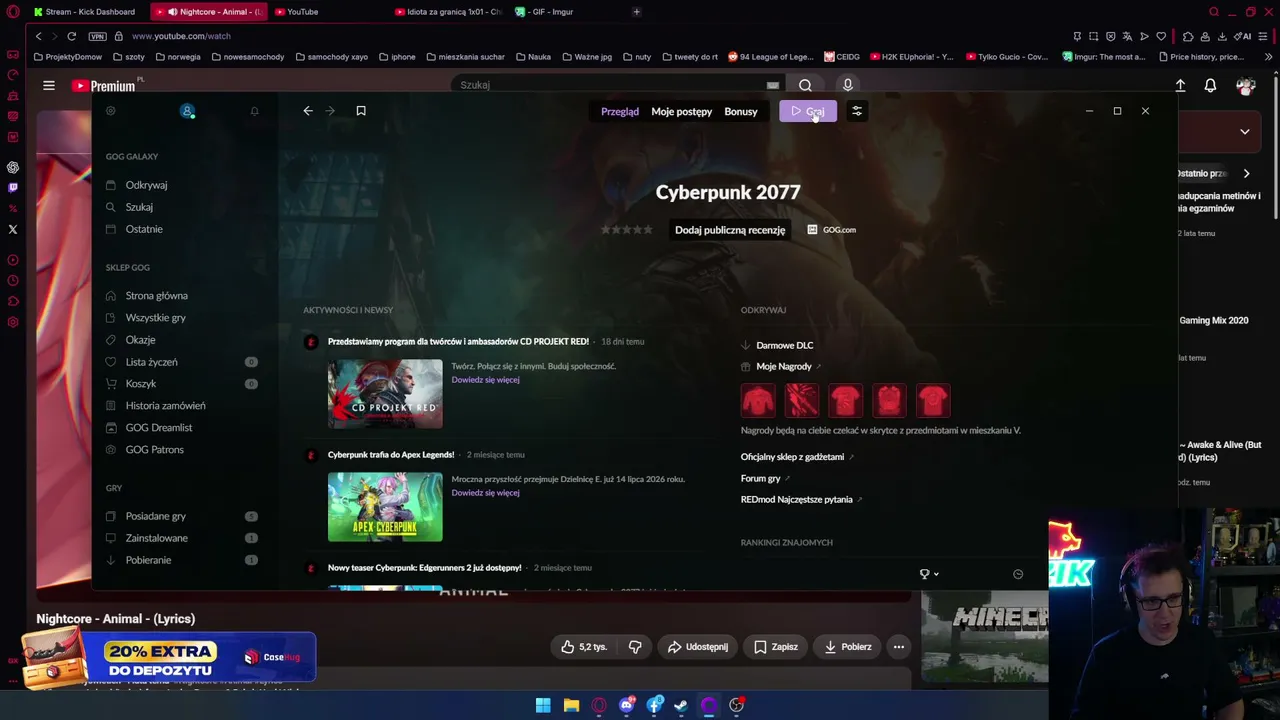Open GOG Galaxy notifications bell
1280x720 pixels.
pos(254,111)
